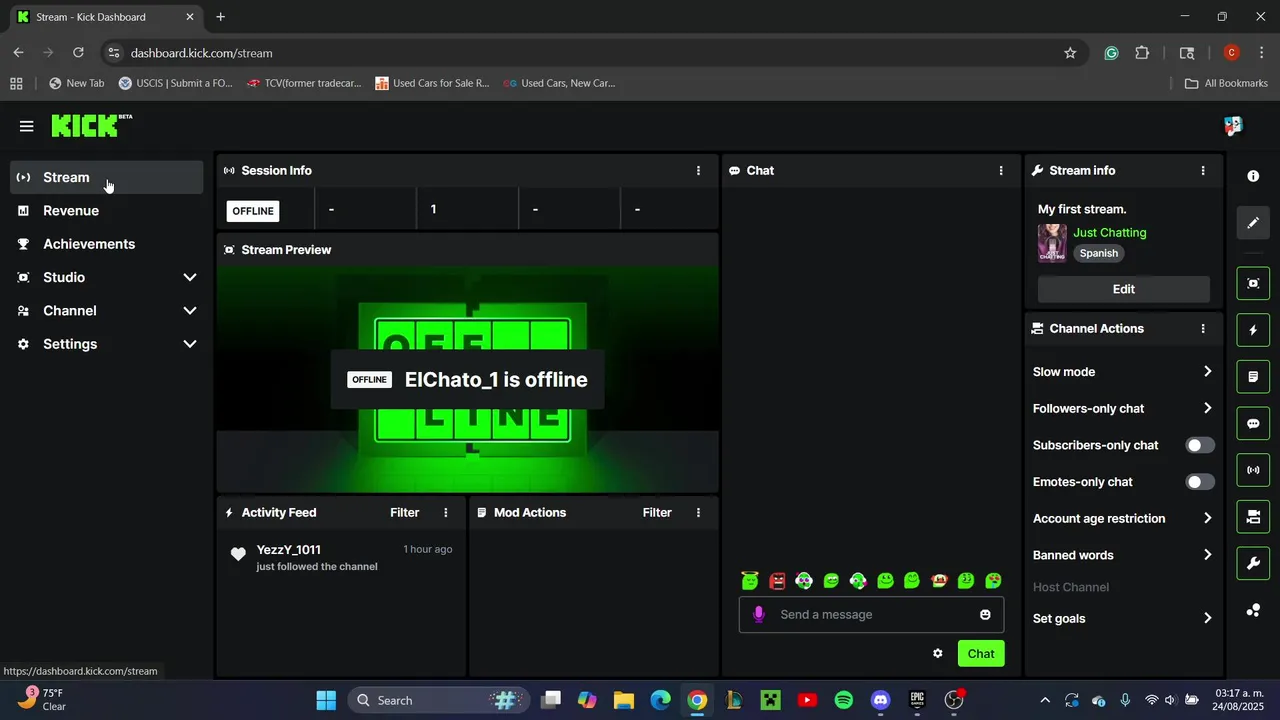Insert the heart-eyes crying emote
1280x720 pixels.
[993, 580]
